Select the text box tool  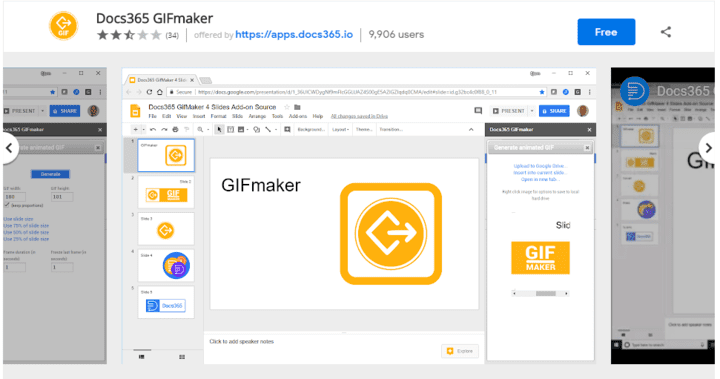[x=231, y=130]
